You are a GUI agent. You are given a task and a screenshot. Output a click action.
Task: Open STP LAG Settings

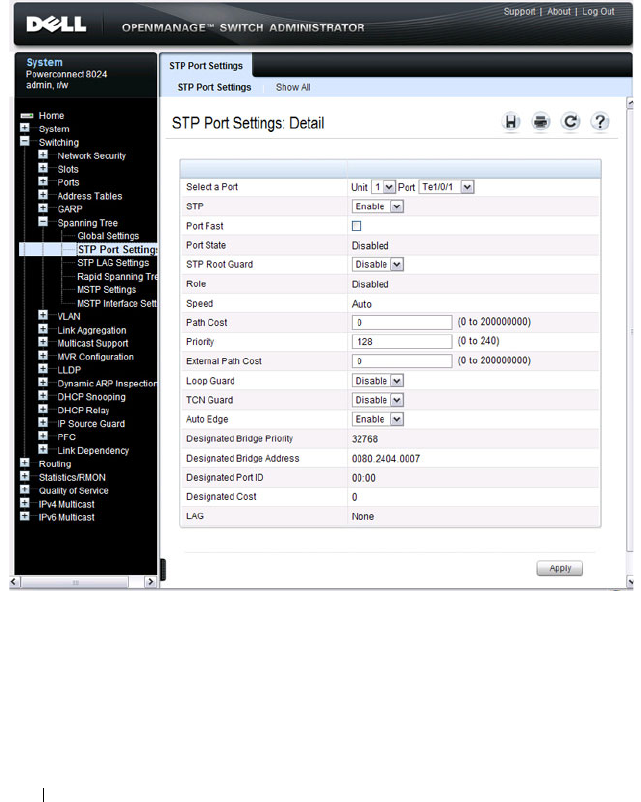coord(113,262)
